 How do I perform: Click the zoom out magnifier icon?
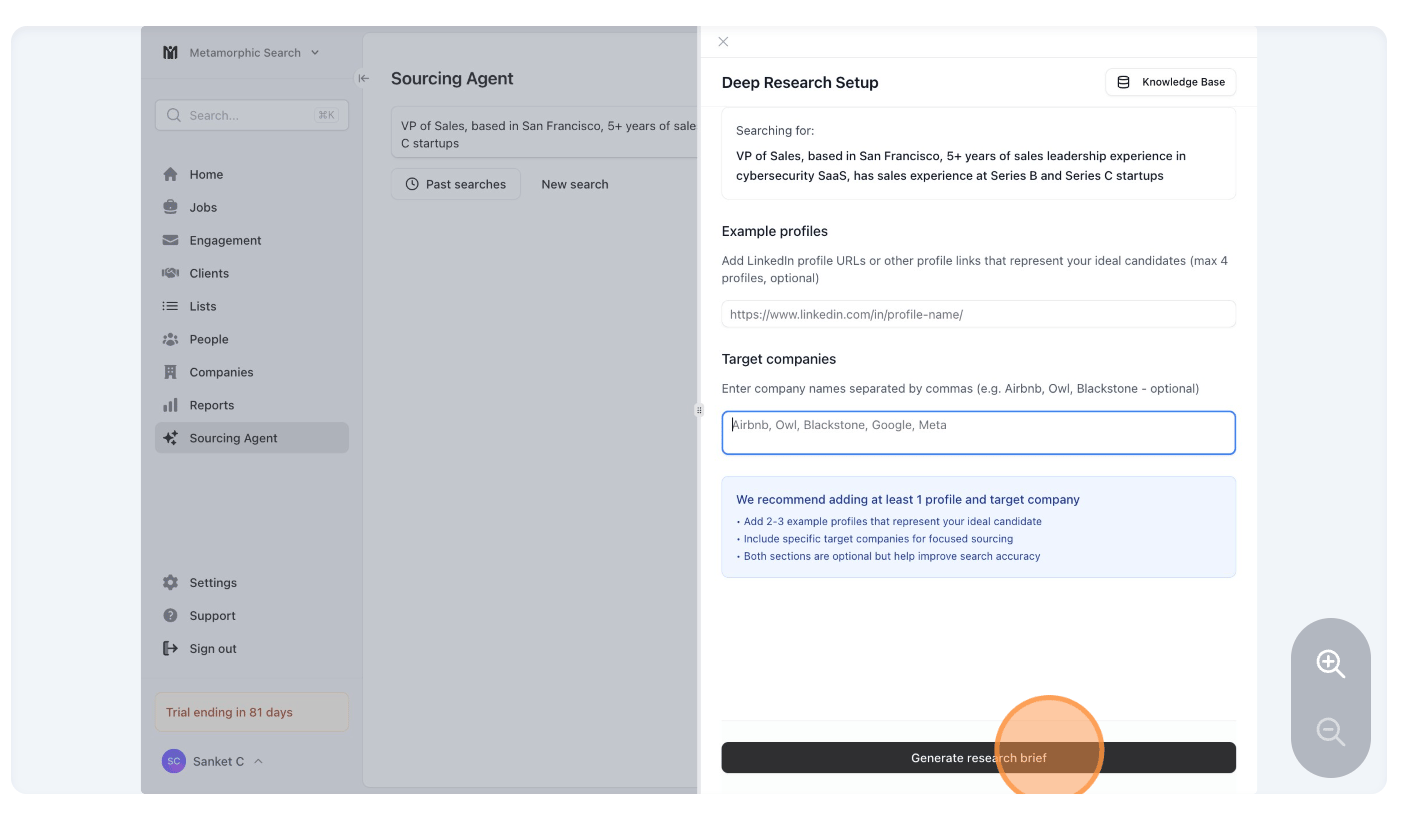pos(1330,731)
